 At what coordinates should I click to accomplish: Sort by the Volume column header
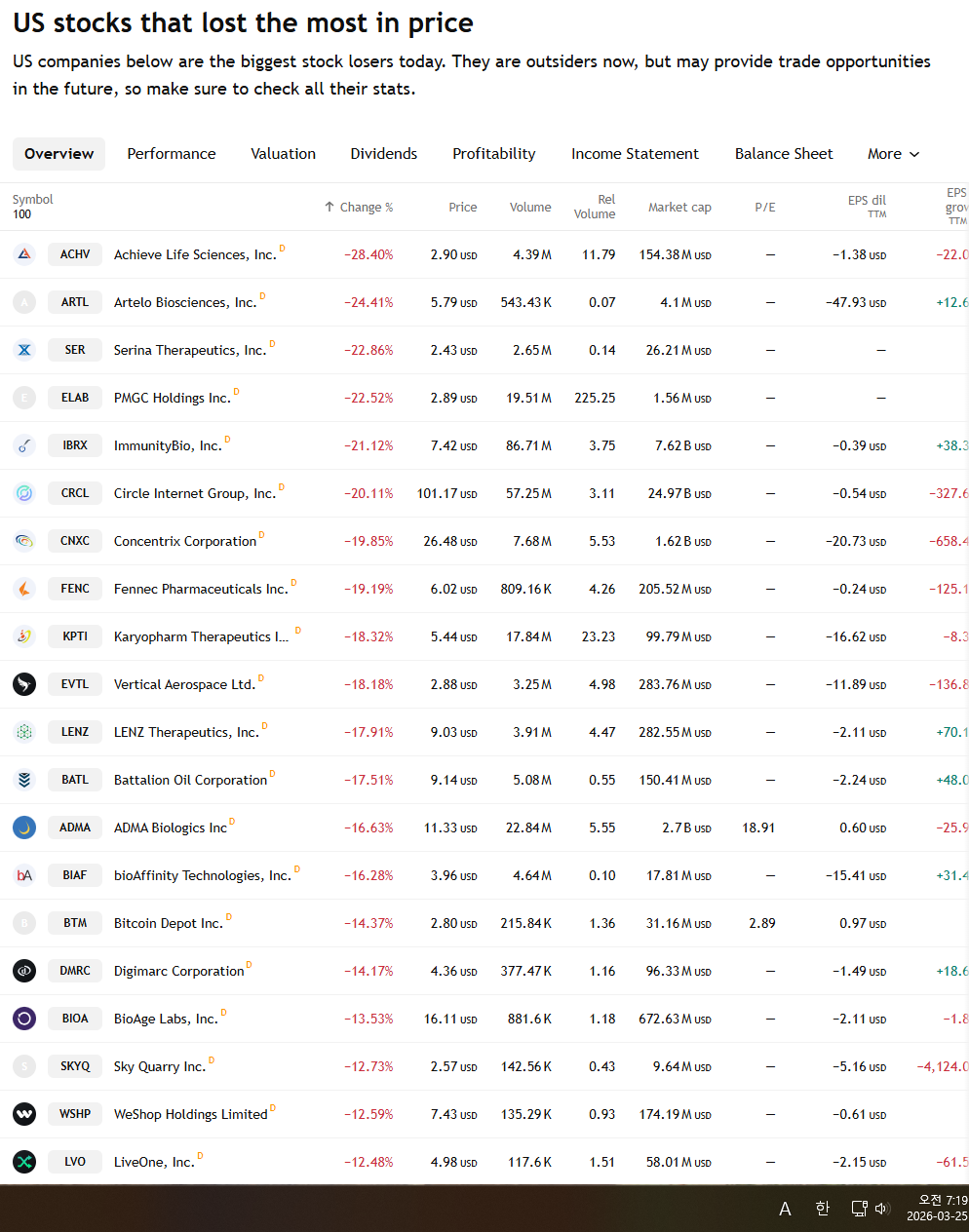[530, 208]
